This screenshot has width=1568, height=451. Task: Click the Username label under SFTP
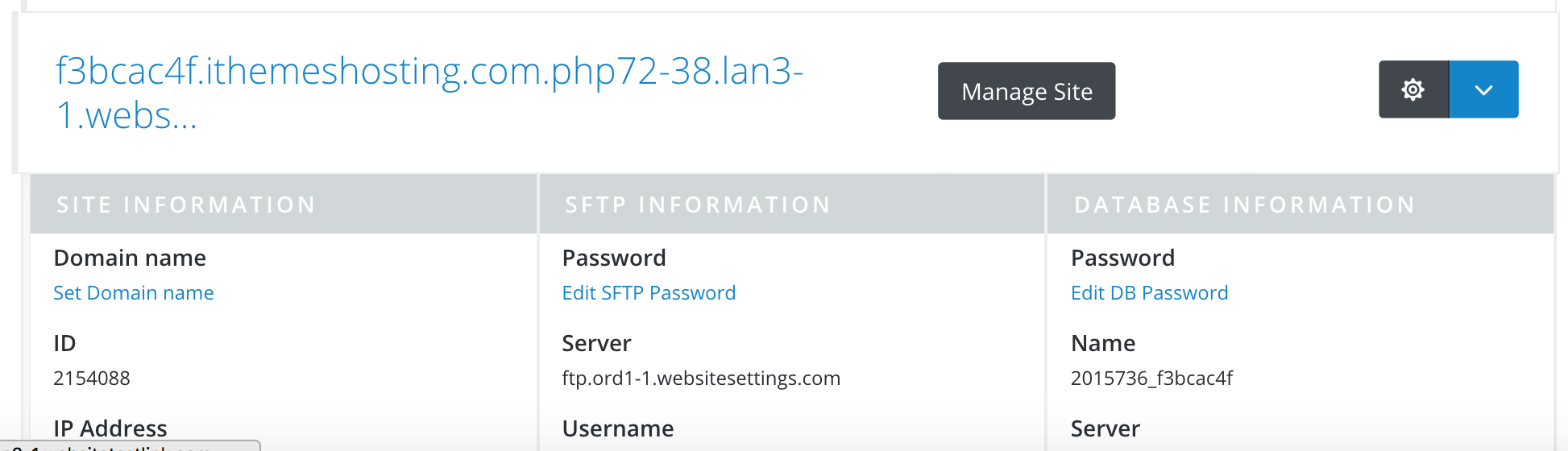pyautogui.click(x=618, y=428)
